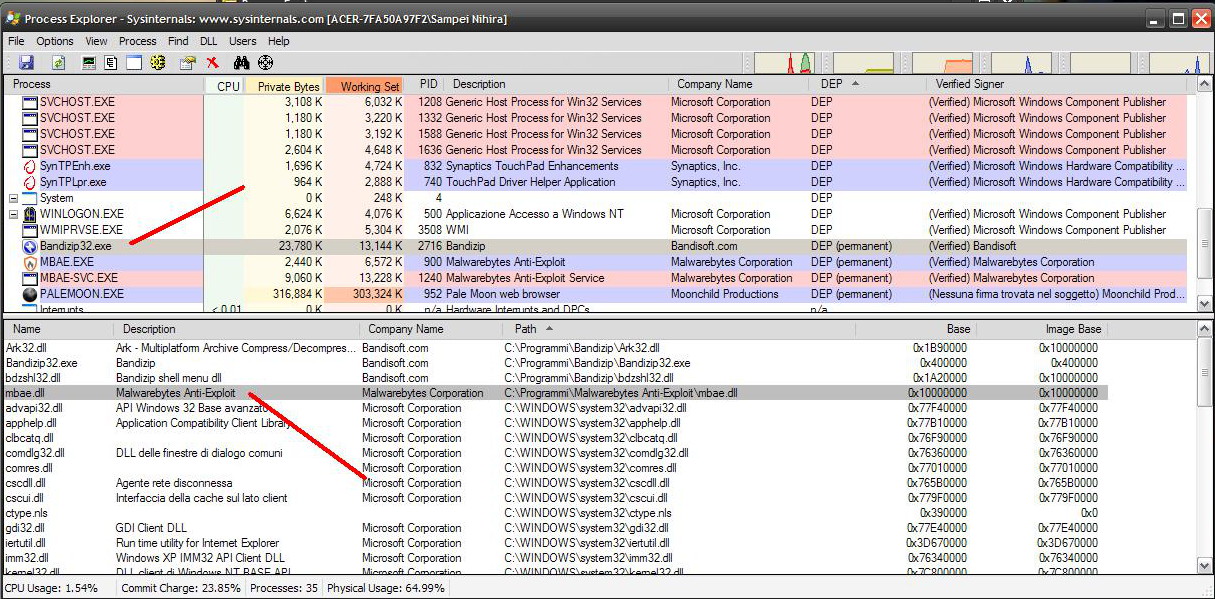1215x599 pixels.
Task: Click the Refresh Now toolbar icon
Action: (59, 63)
